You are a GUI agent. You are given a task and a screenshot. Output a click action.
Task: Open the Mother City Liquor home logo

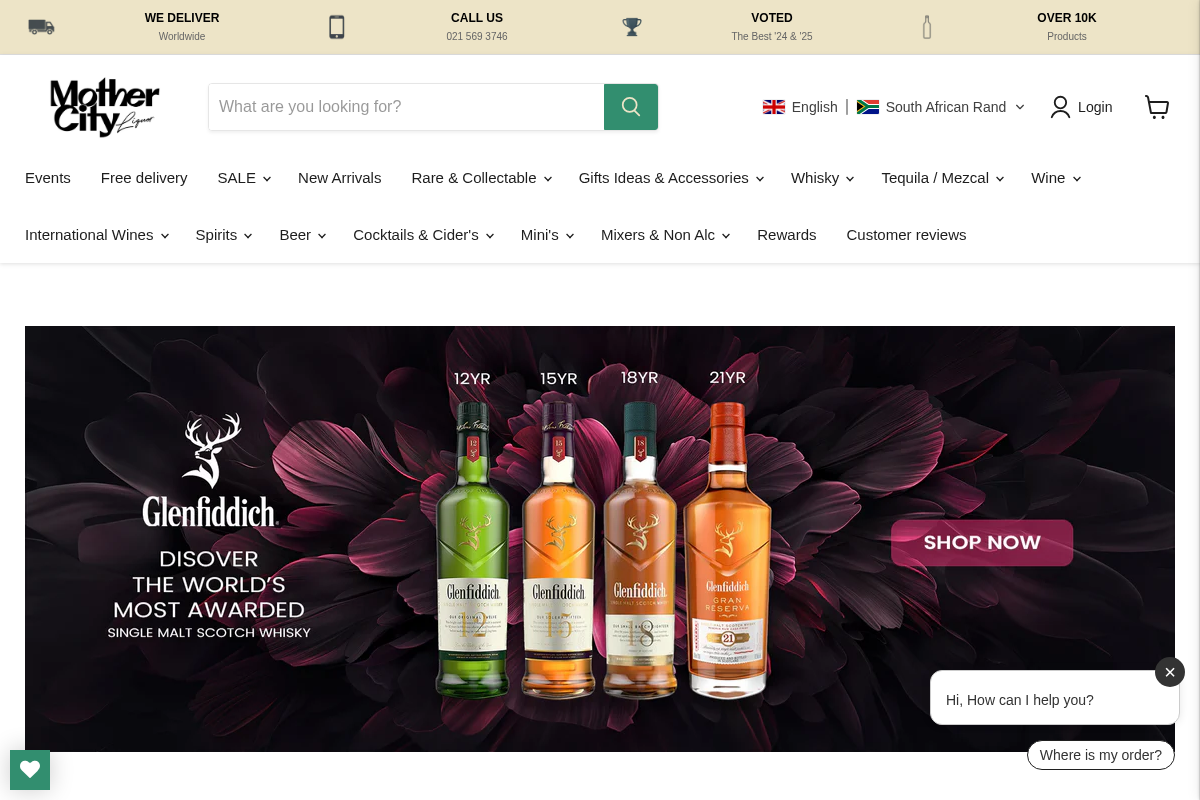(x=104, y=107)
